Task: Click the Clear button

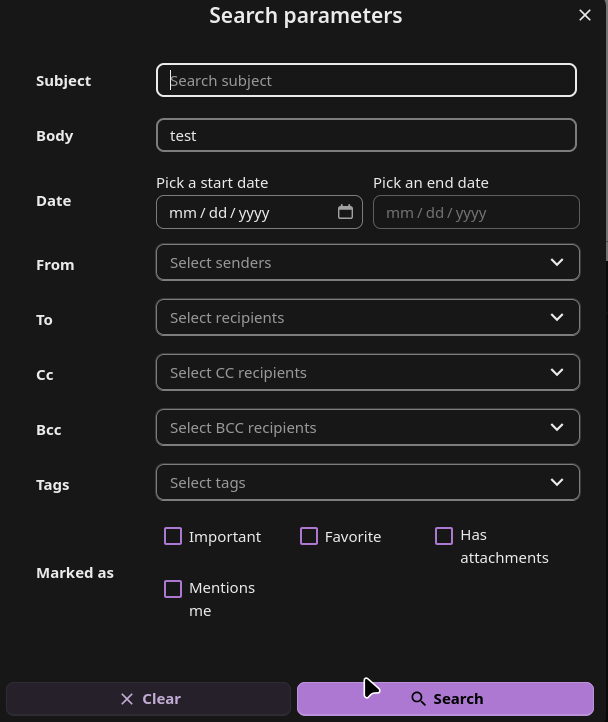Action: [148, 699]
